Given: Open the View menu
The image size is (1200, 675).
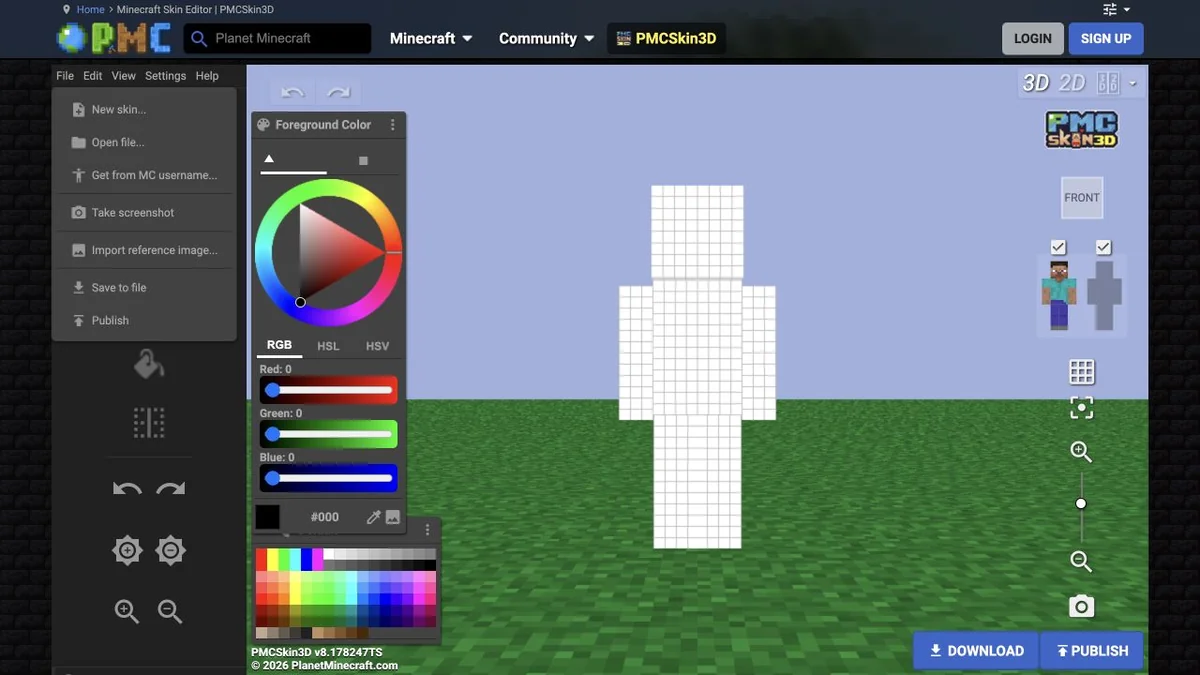Looking at the screenshot, I should pos(124,76).
